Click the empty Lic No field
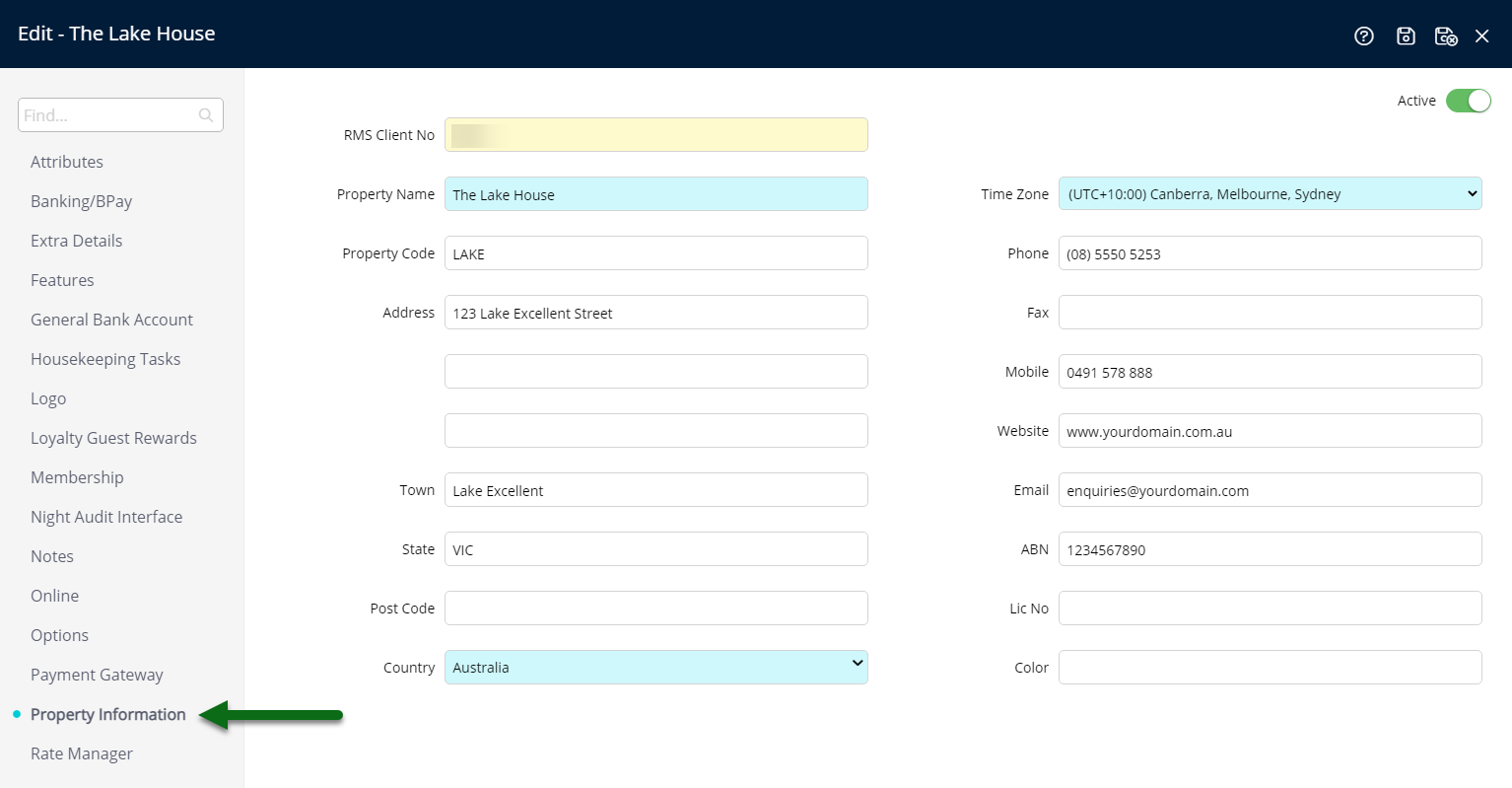Image resolution: width=1512 pixels, height=788 pixels. [1270, 609]
